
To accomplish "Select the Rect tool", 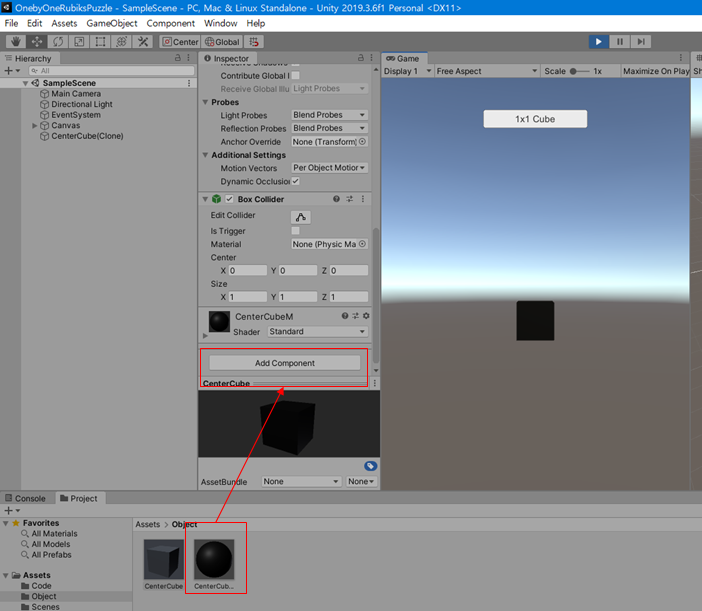I will [100, 42].
